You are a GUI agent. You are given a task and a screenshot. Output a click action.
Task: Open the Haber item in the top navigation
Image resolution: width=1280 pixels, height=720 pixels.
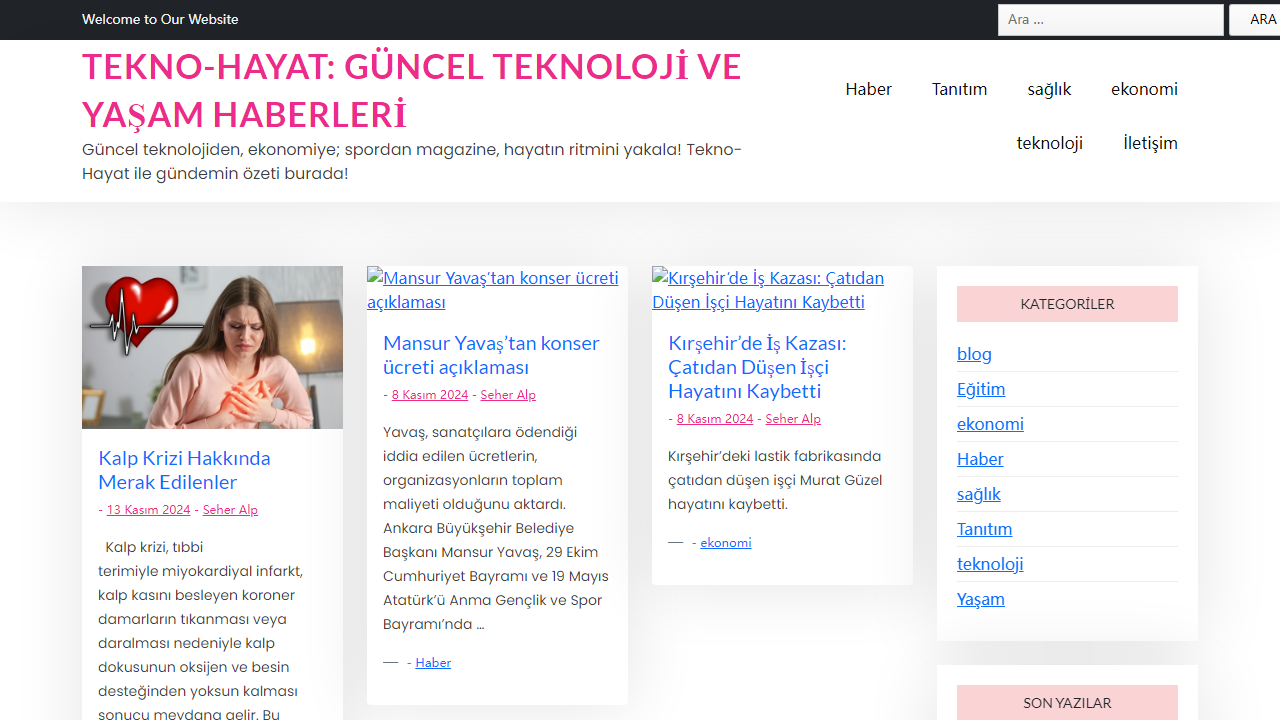[868, 89]
